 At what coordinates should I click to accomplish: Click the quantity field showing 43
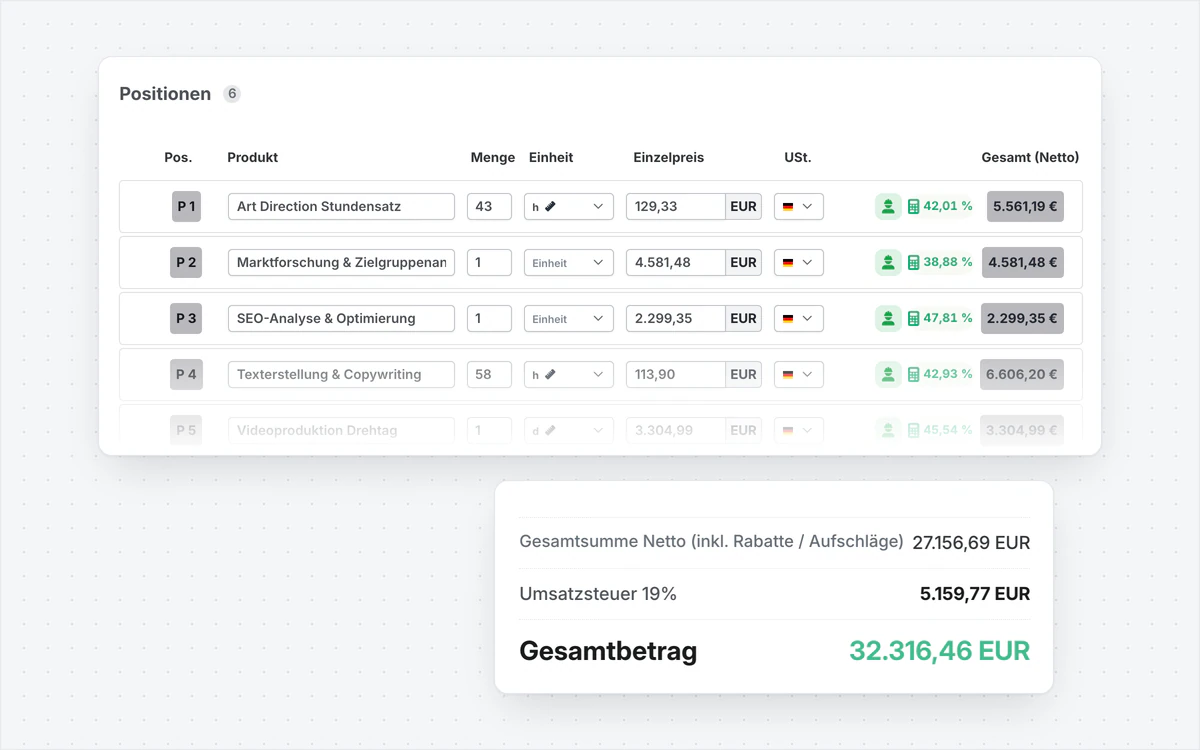tap(489, 206)
